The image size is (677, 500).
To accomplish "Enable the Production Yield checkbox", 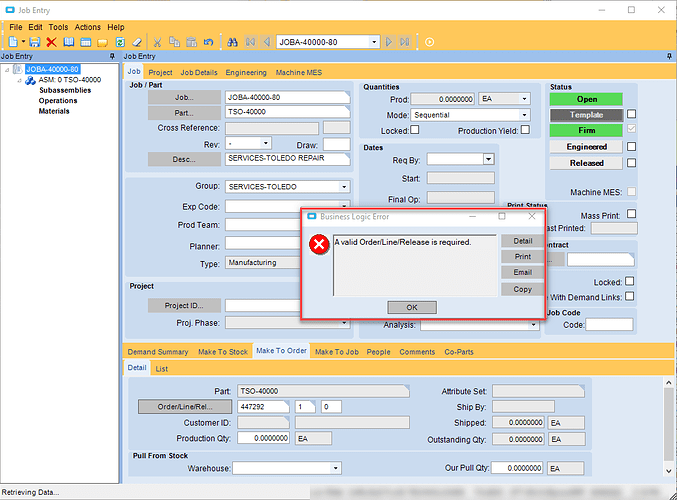I will [525, 130].
